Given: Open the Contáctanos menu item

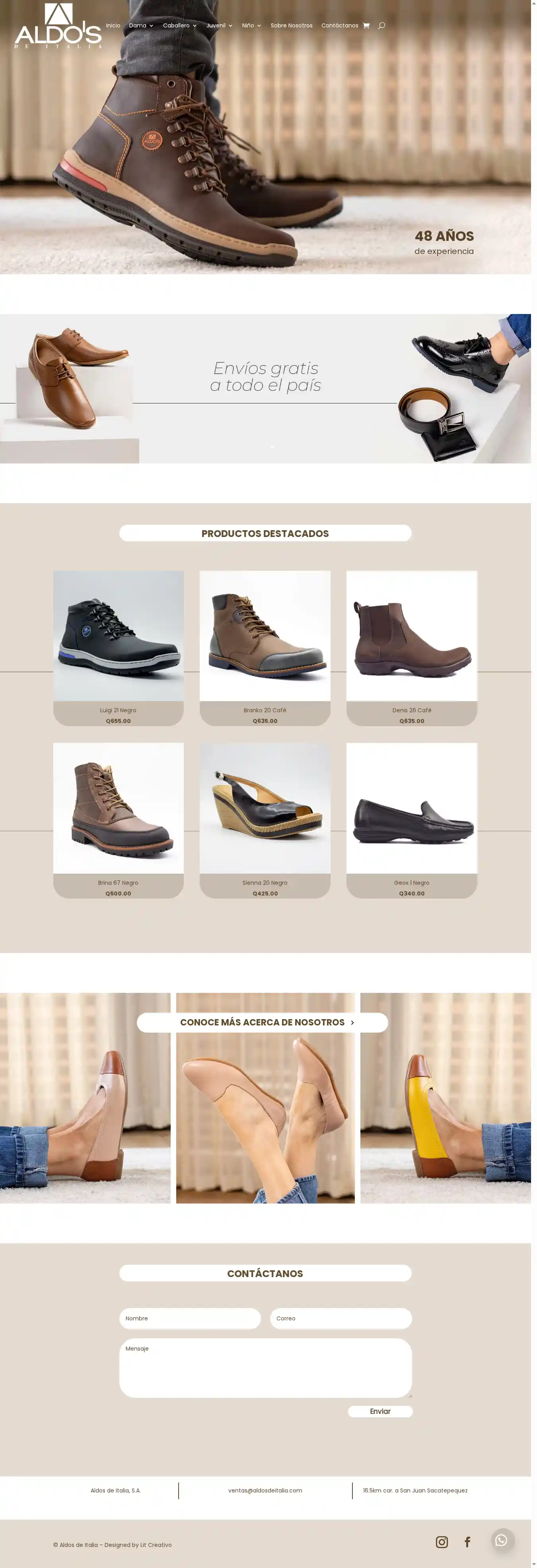Looking at the screenshot, I should pyautogui.click(x=340, y=25).
